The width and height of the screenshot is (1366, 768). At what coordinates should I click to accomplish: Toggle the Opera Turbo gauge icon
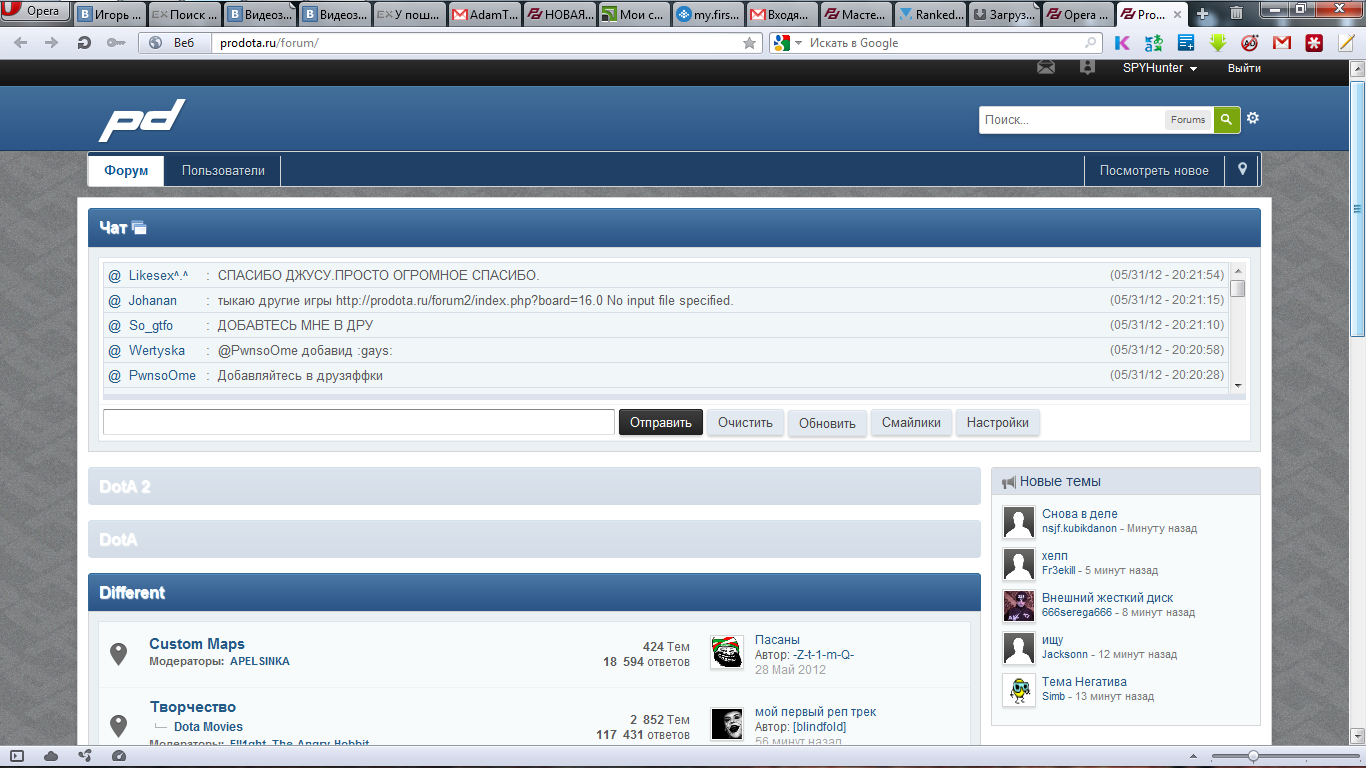tap(119, 756)
